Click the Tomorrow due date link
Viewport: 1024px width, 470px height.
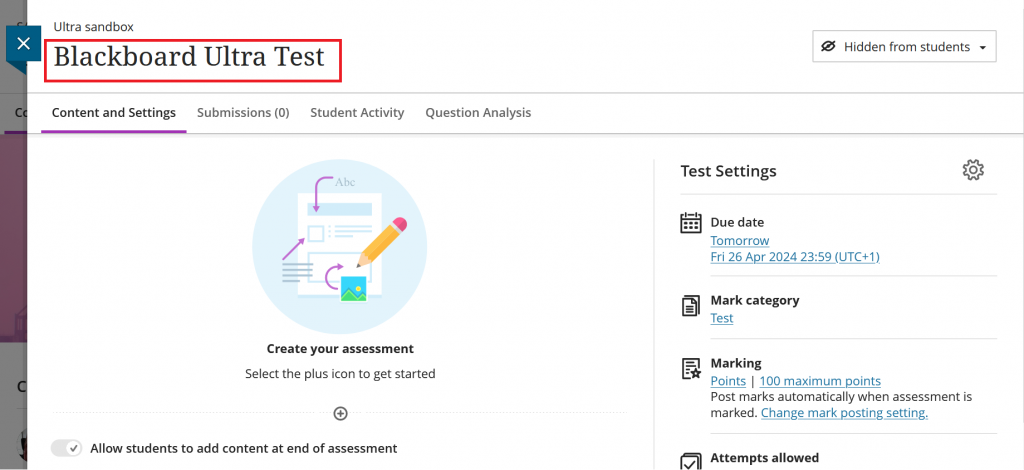(x=739, y=241)
